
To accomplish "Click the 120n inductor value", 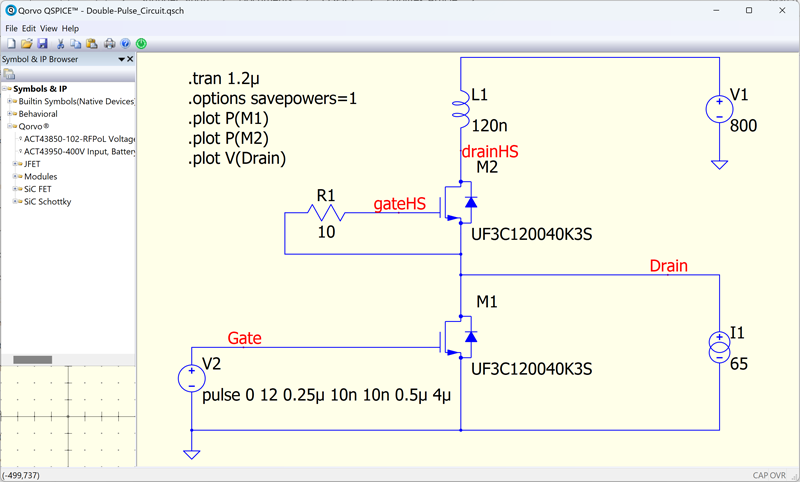I will click(489, 125).
